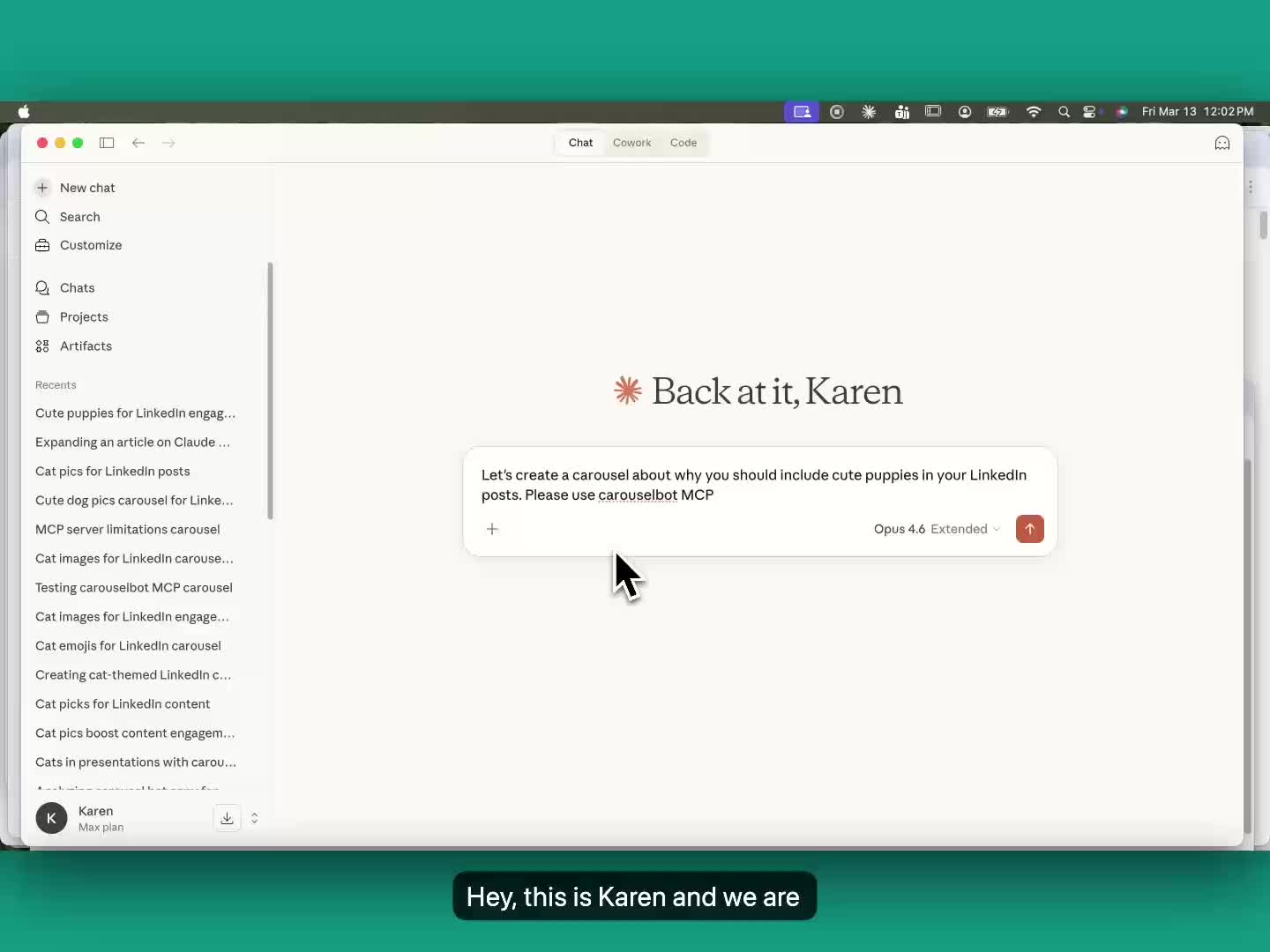Go back with the left arrow

tap(138, 143)
